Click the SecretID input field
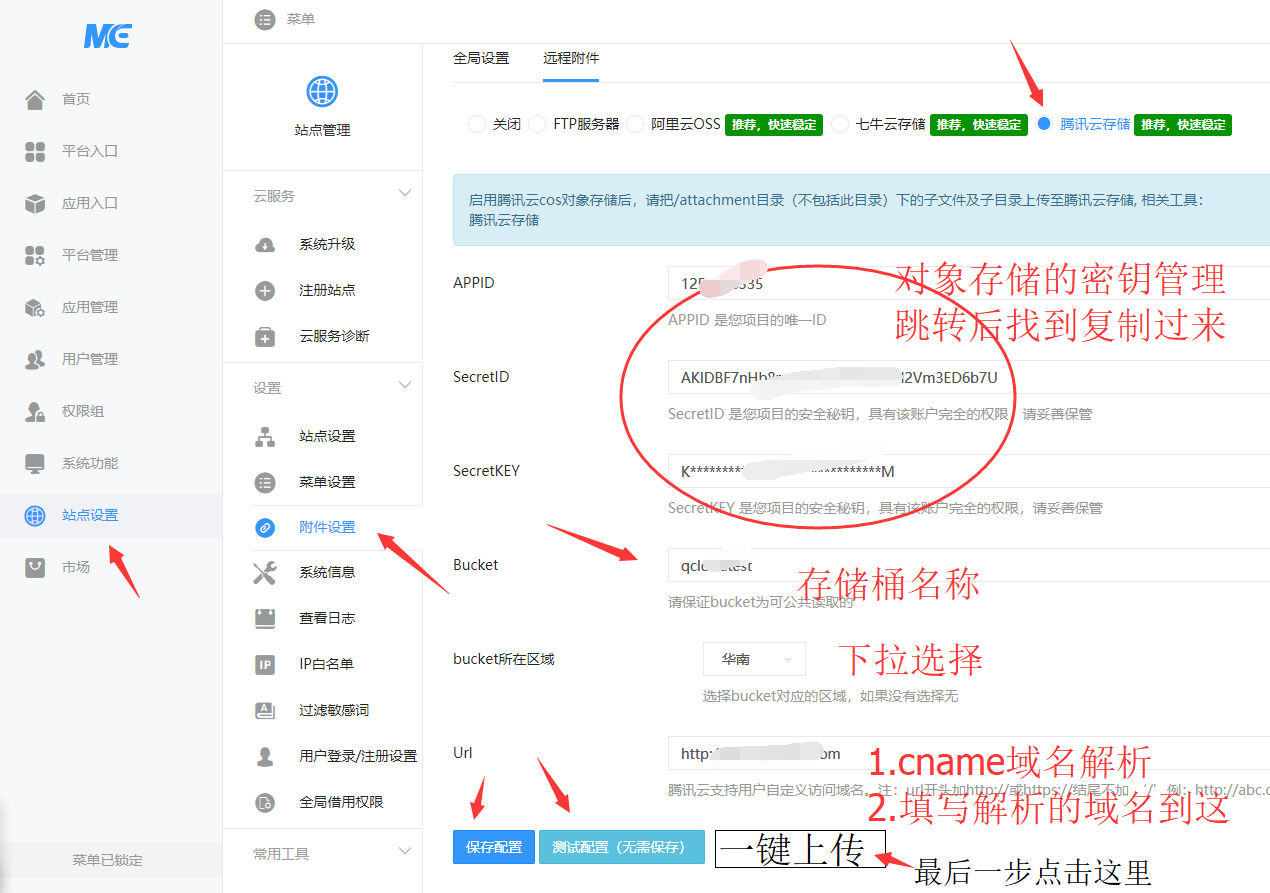The image size is (1270, 893). 969,377
